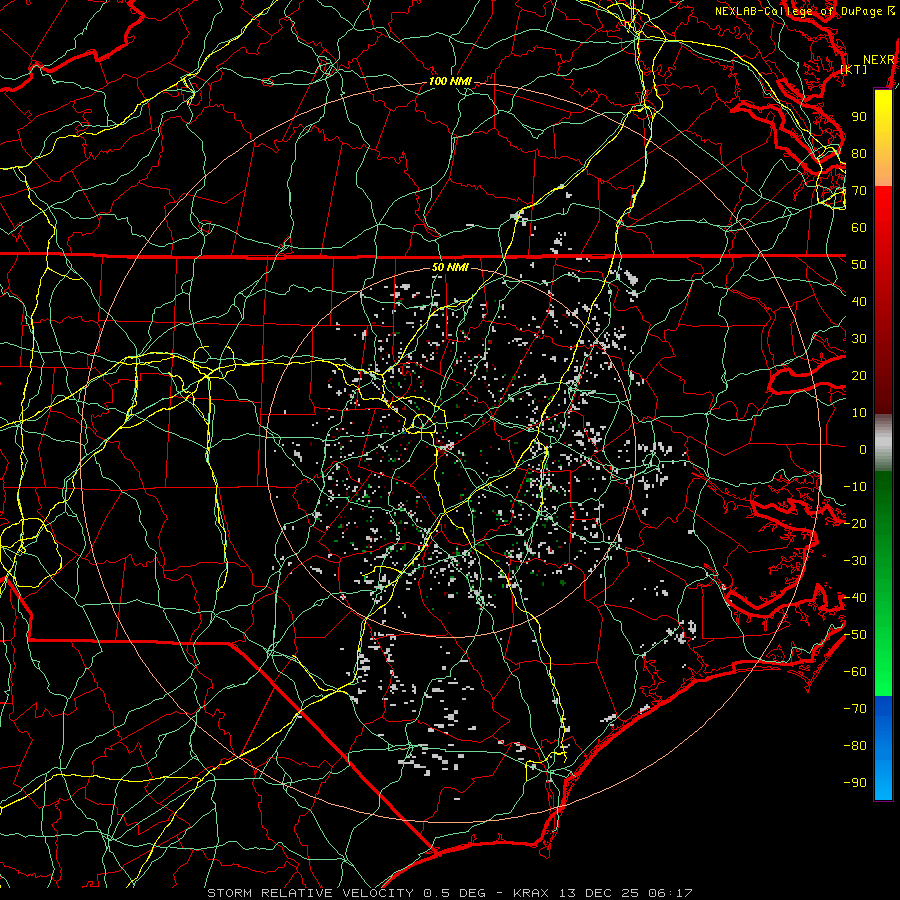Click the bright red segment of the color bar
The height and width of the screenshot is (900, 900).
883,210
